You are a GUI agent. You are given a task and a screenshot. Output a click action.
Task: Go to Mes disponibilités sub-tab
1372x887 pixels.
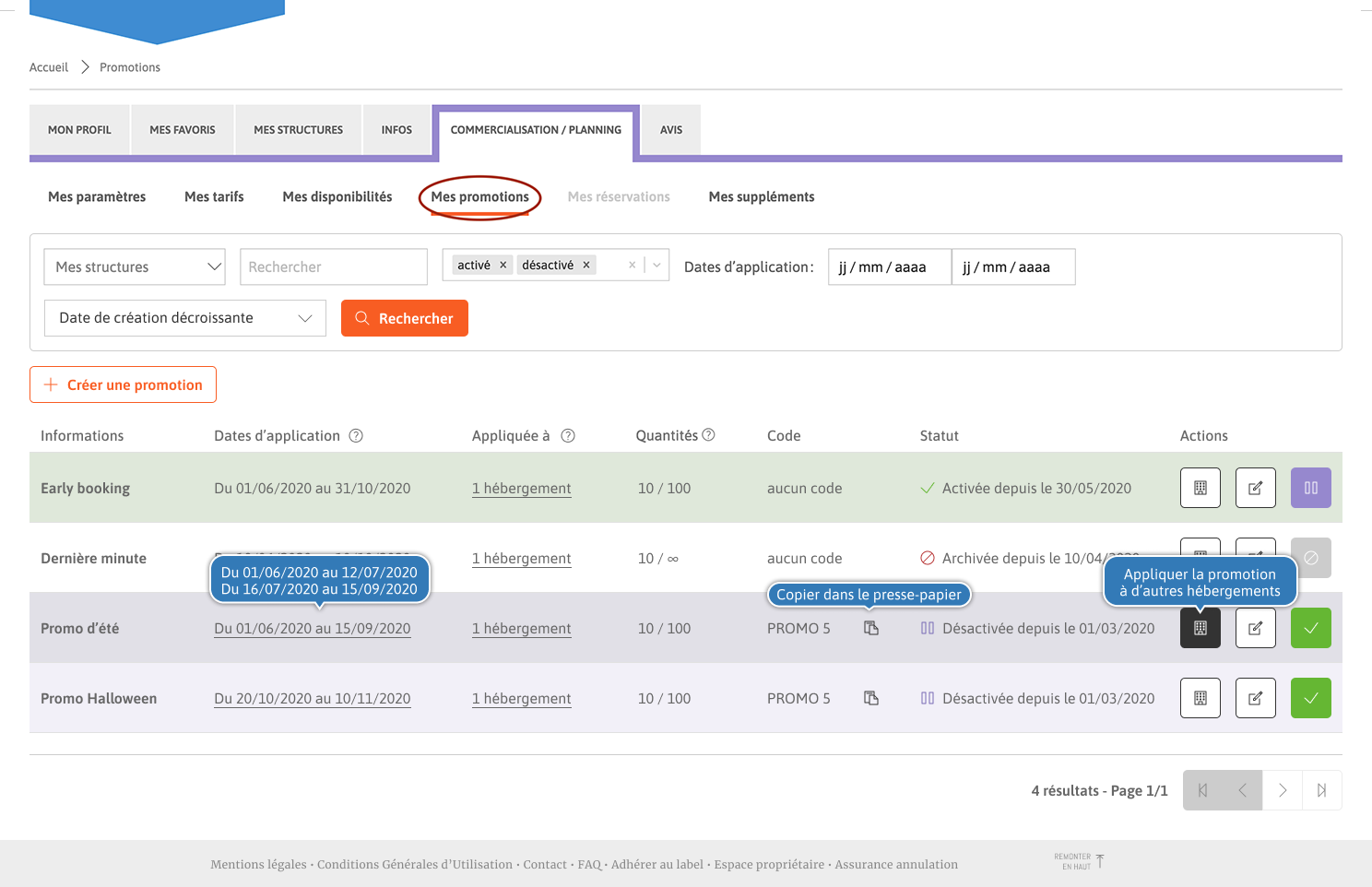point(337,196)
